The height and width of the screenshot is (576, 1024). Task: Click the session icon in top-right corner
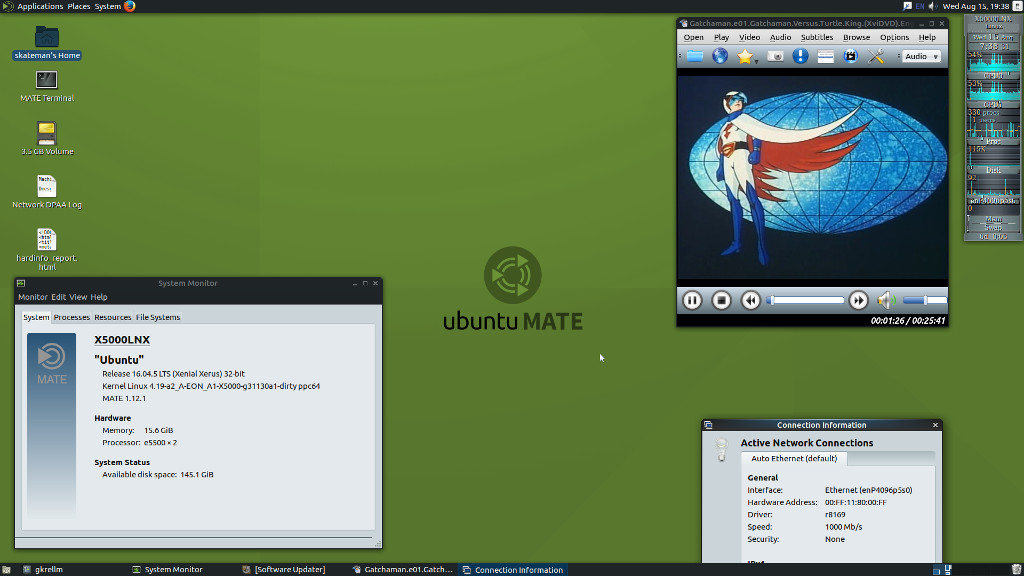[1017, 6]
